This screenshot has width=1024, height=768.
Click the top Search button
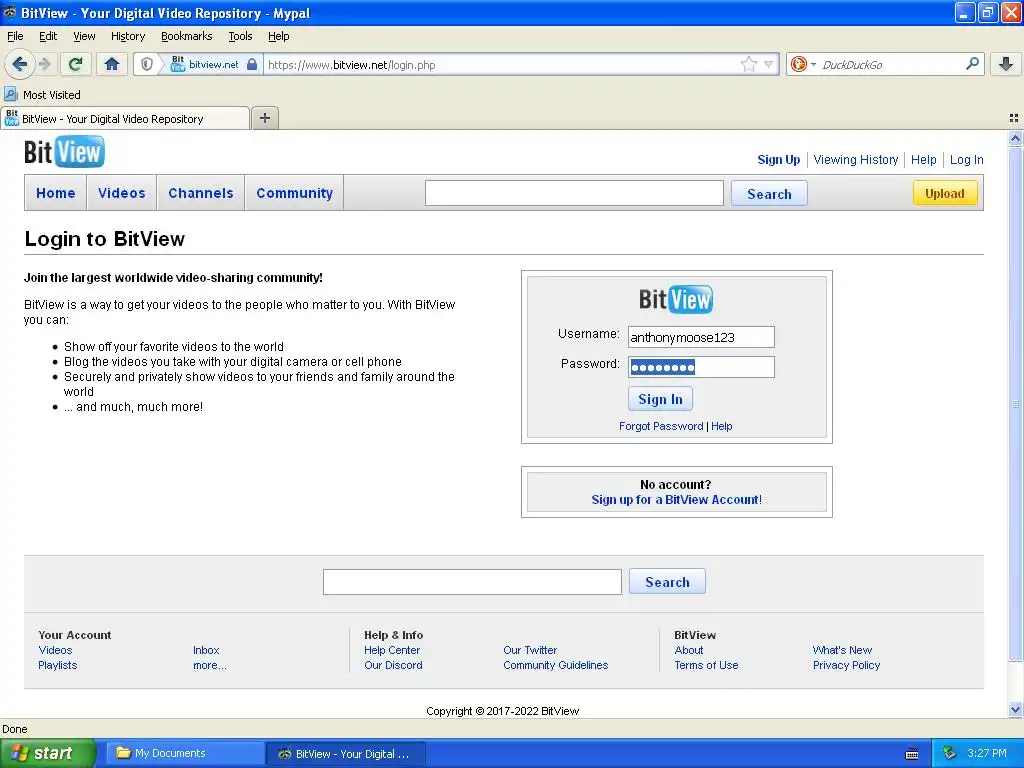[x=769, y=193]
